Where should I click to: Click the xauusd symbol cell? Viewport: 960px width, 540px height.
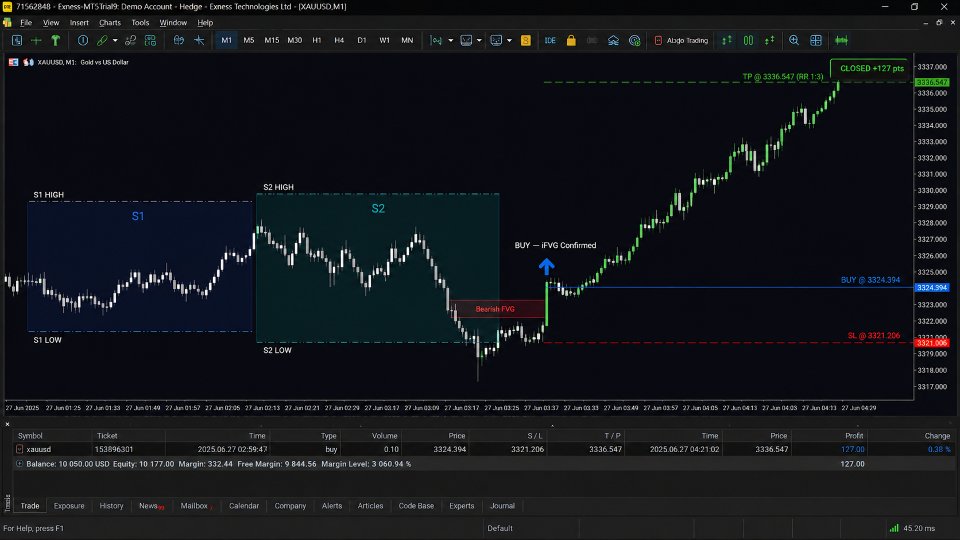pyautogui.click(x=39, y=449)
